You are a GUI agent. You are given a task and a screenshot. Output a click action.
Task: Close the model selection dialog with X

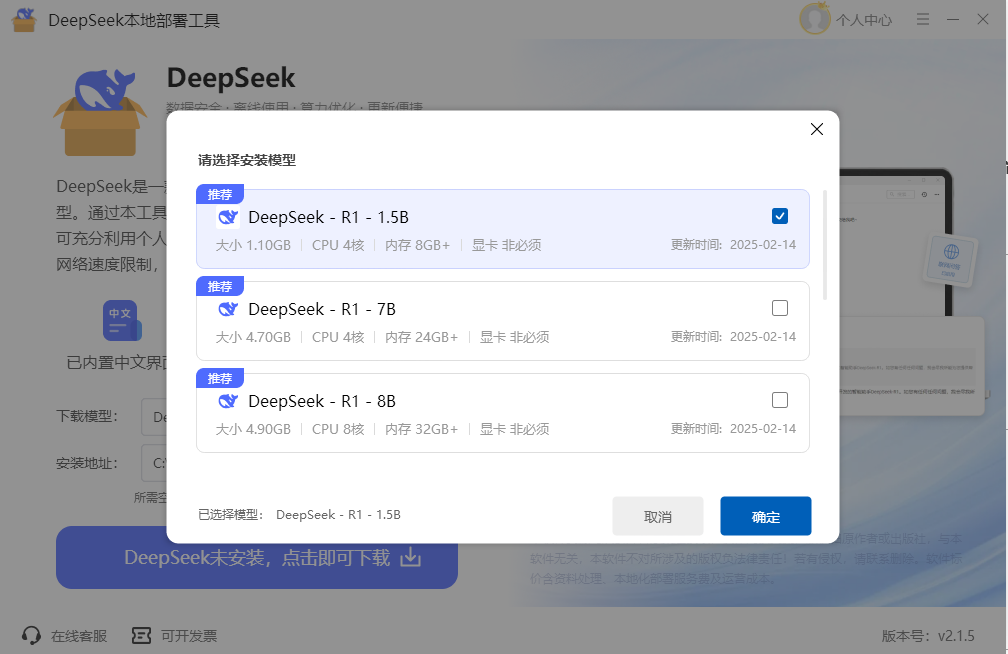point(816,129)
